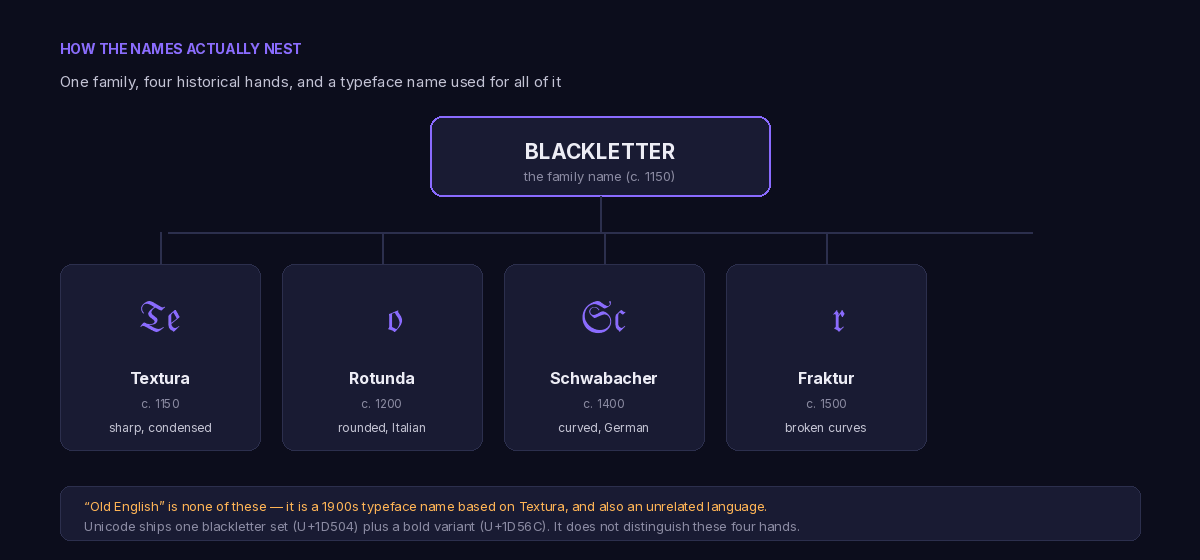Click the 'c. 1200' date under Rotunda
Screen dimensions: 1200x560
click(x=382, y=404)
